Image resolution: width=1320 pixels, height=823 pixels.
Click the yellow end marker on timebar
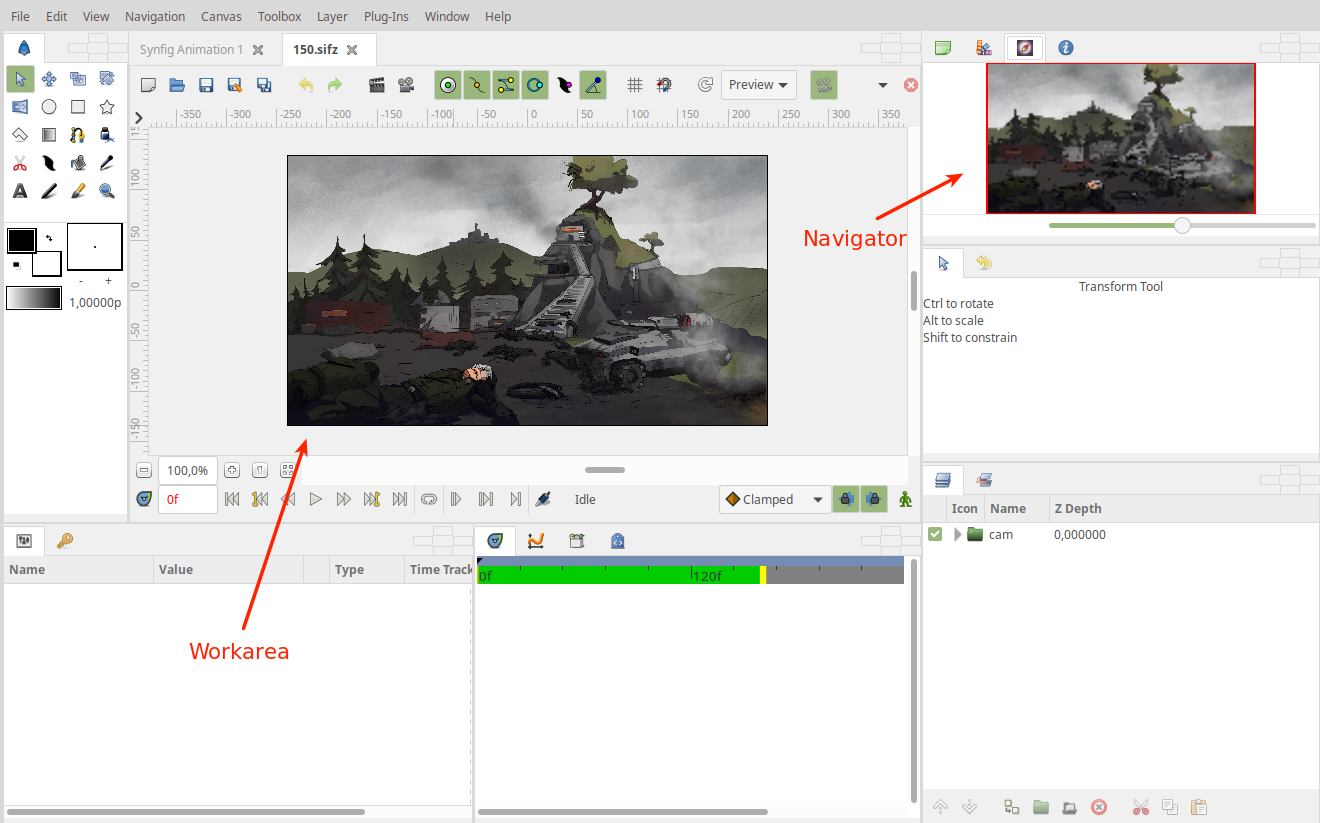(x=763, y=575)
